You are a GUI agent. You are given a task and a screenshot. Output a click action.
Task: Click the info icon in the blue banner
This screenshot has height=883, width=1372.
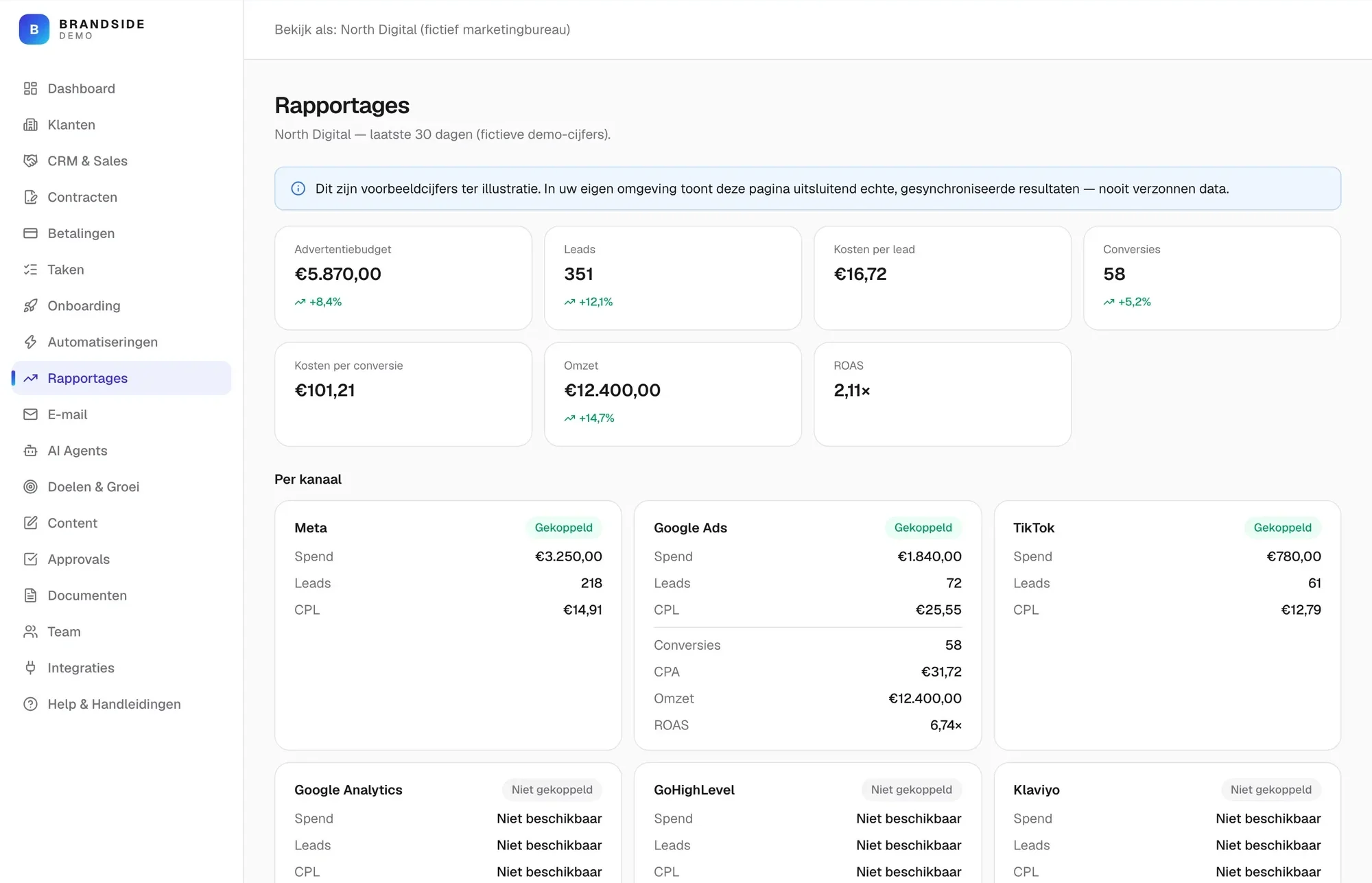click(298, 189)
